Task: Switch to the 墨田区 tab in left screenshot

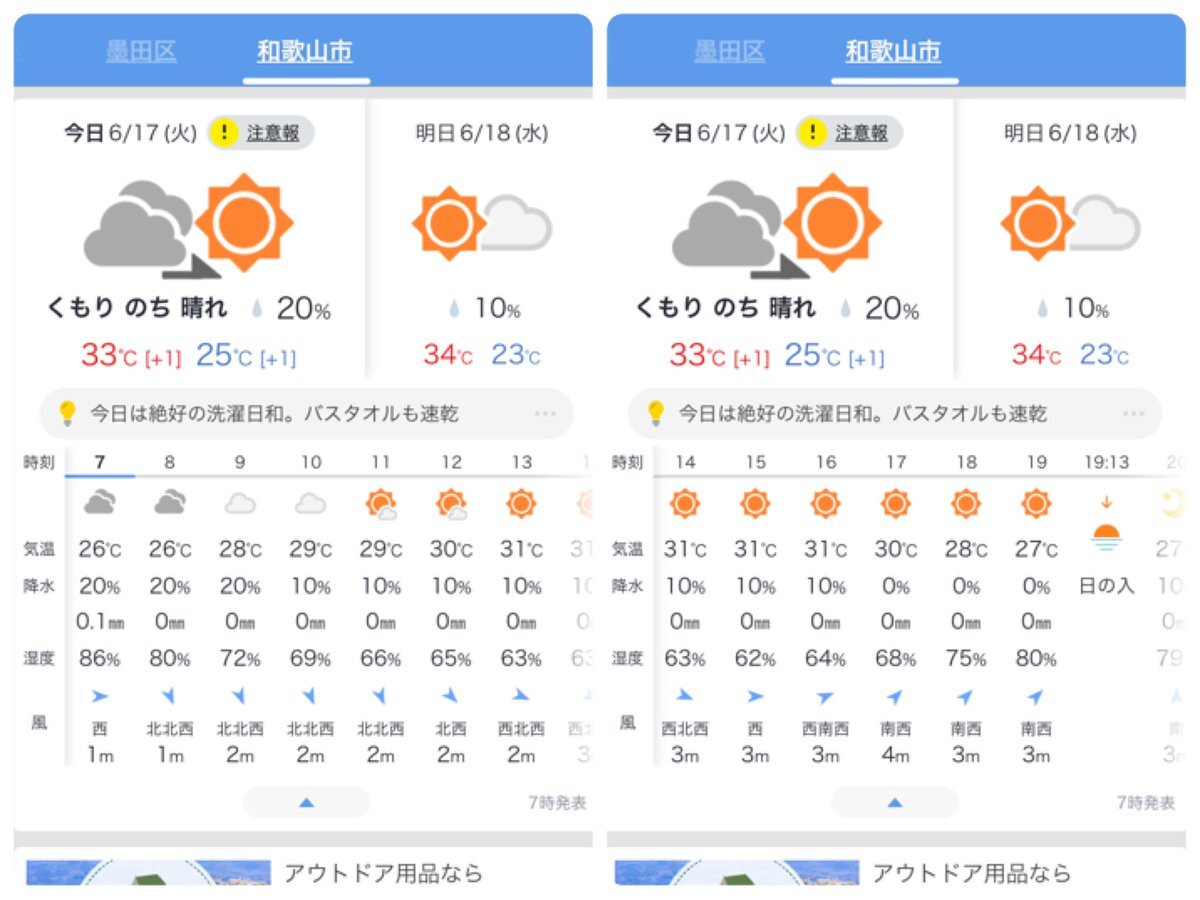Action: point(141,52)
